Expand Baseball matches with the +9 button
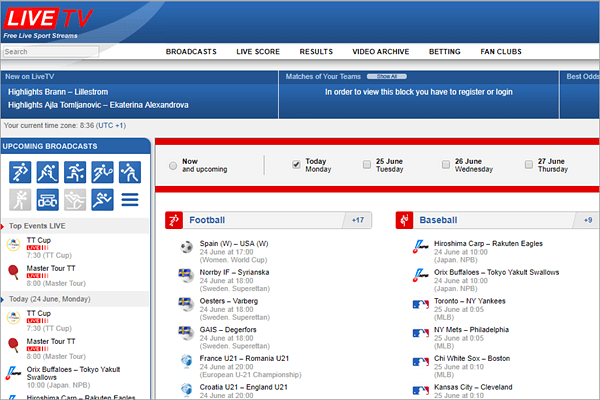600x400 pixels. point(588,220)
